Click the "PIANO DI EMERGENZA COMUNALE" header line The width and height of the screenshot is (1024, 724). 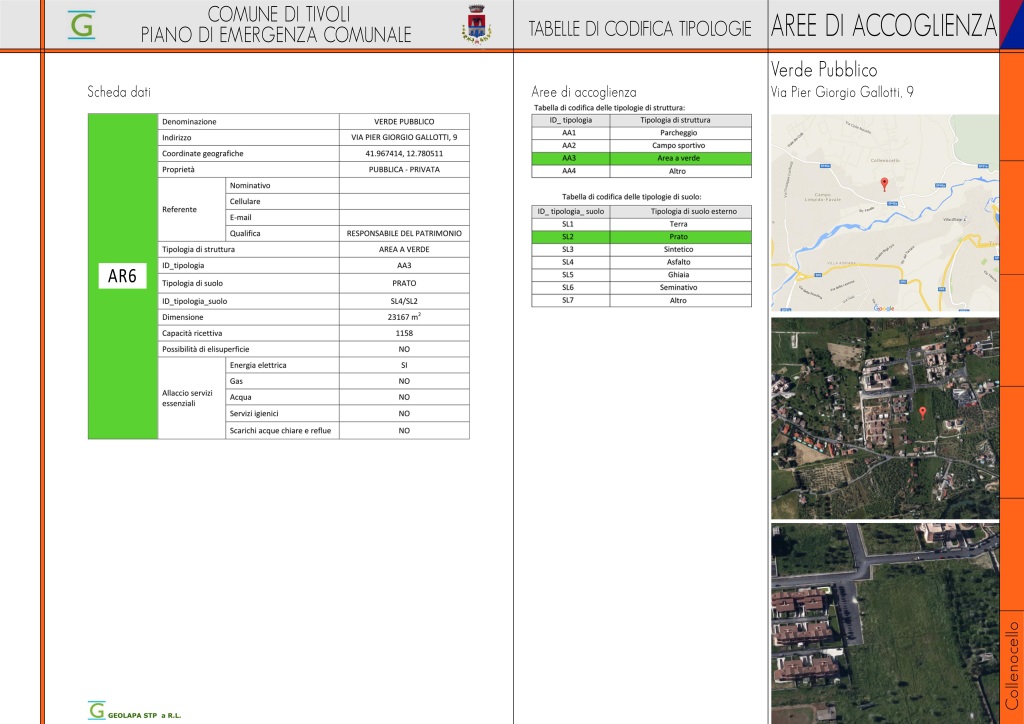tap(276, 35)
